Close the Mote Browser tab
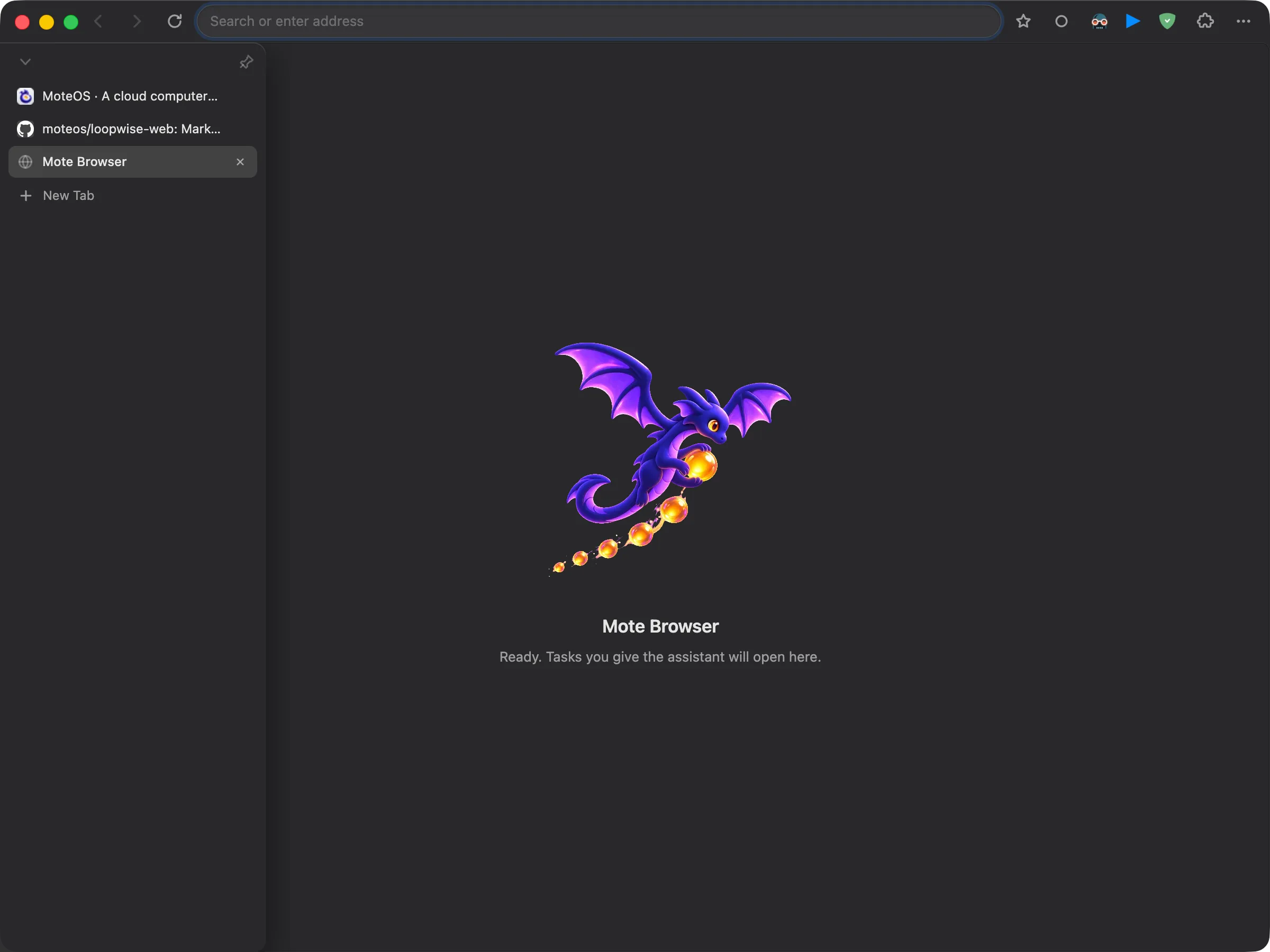The image size is (1270, 952). [240, 162]
